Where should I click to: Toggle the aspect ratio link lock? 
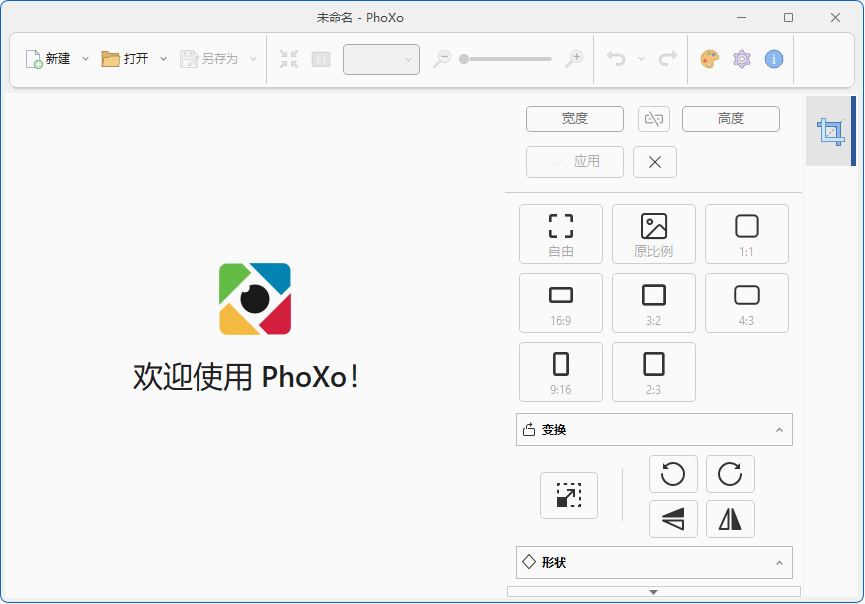click(x=654, y=119)
